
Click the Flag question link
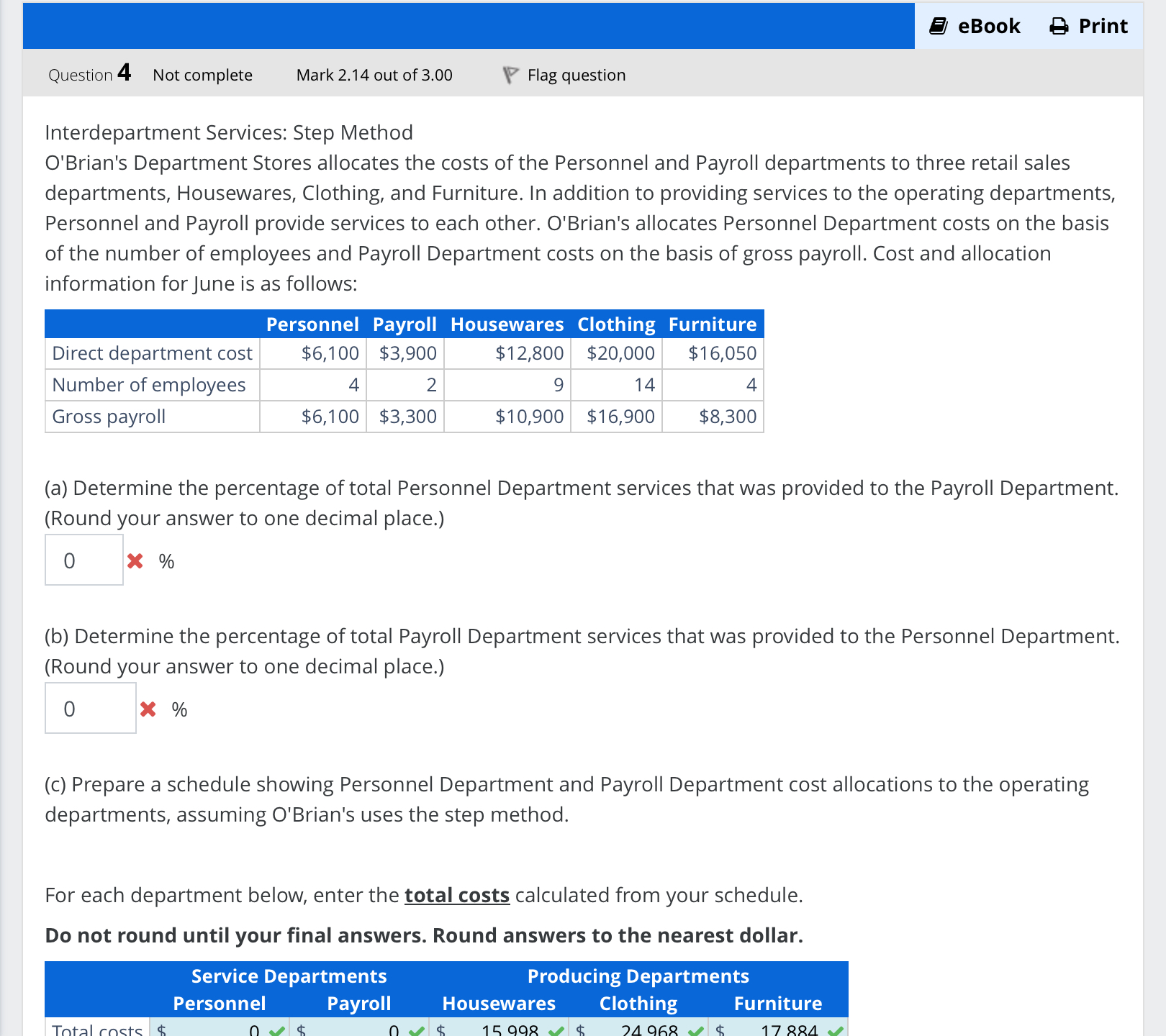[576, 75]
